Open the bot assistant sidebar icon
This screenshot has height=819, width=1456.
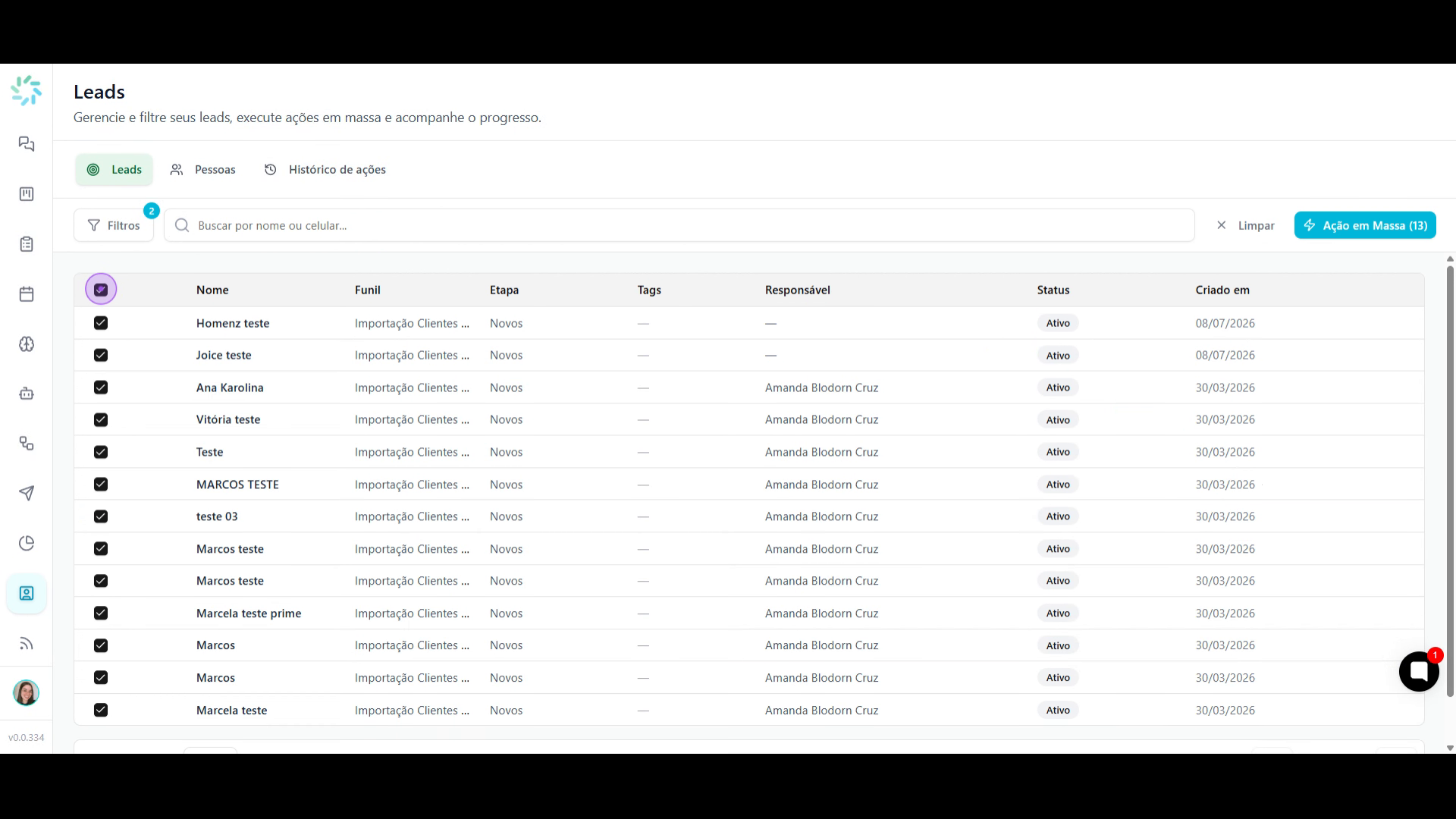tap(27, 394)
